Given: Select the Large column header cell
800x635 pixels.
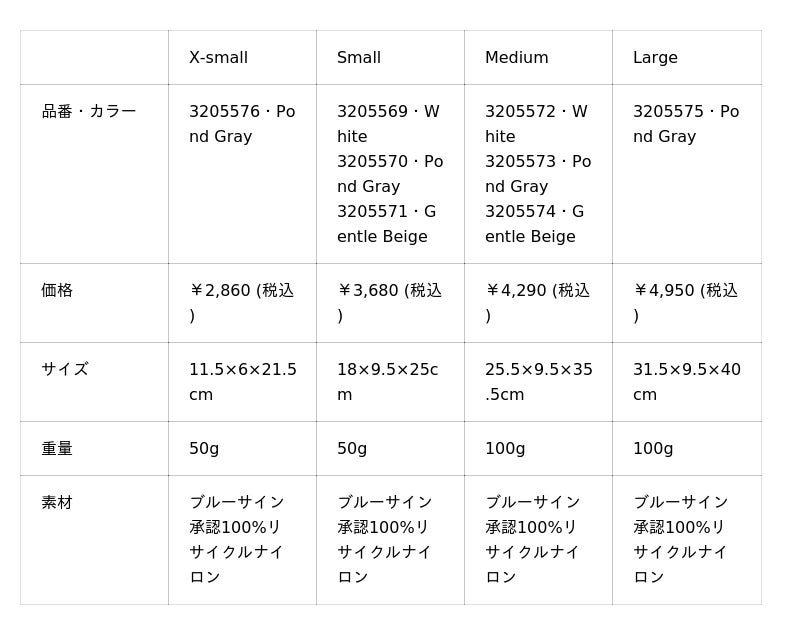Looking at the screenshot, I should (687, 58).
